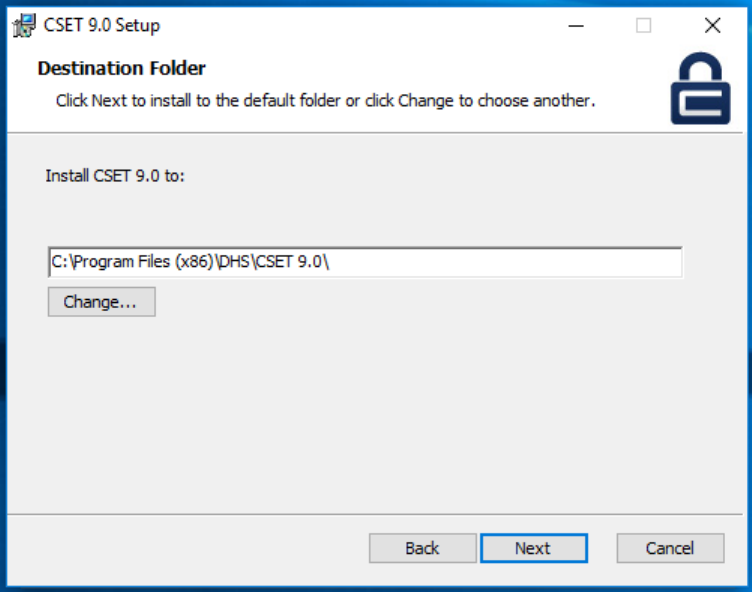The image size is (752, 592).
Task: Select the "Install CSET 9.0 to:" label
Action: coord(115,176)
